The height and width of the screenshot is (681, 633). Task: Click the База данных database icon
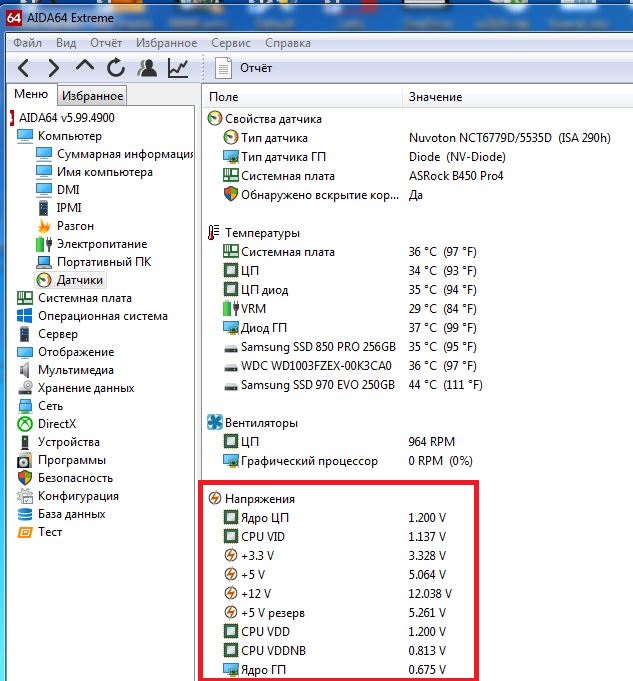point(25,514)
